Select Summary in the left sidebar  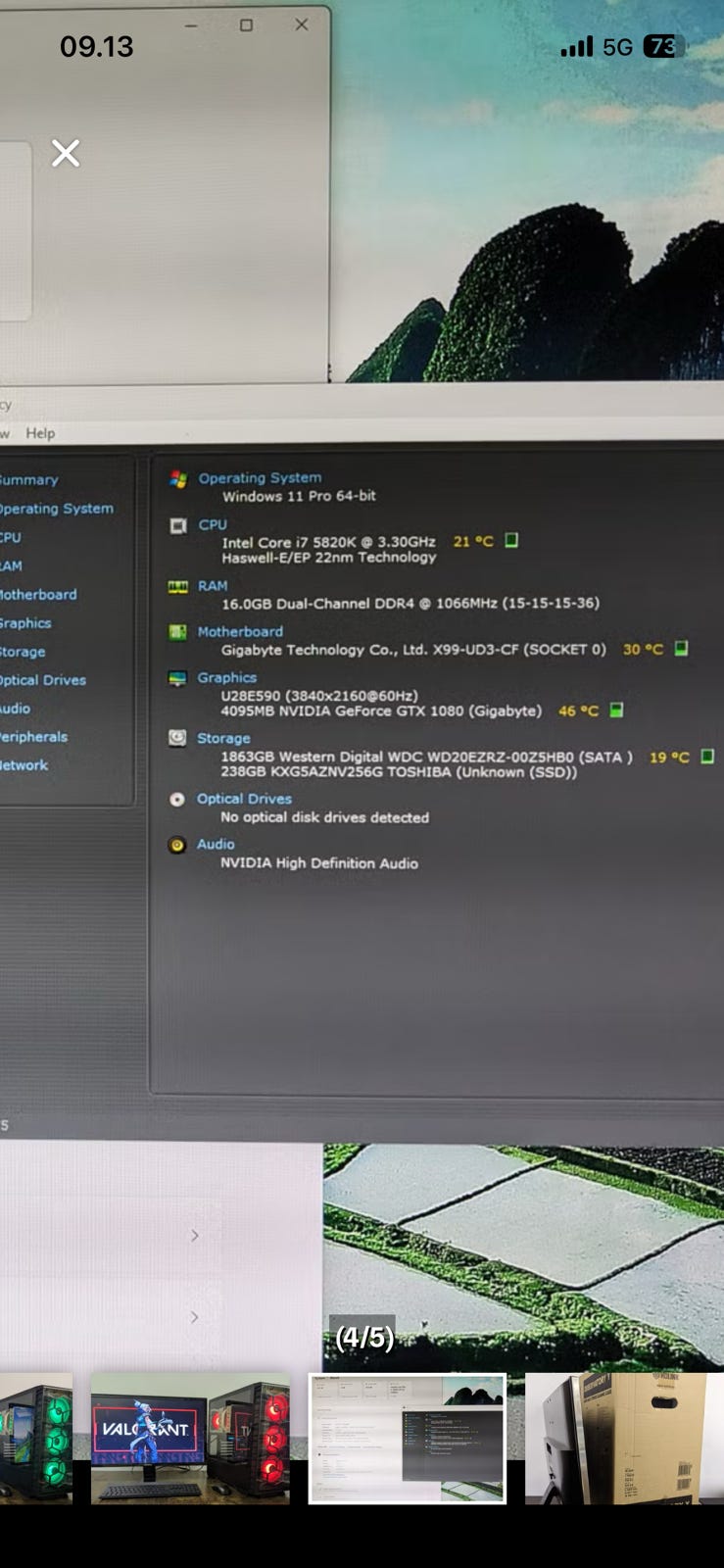point(29,480)
